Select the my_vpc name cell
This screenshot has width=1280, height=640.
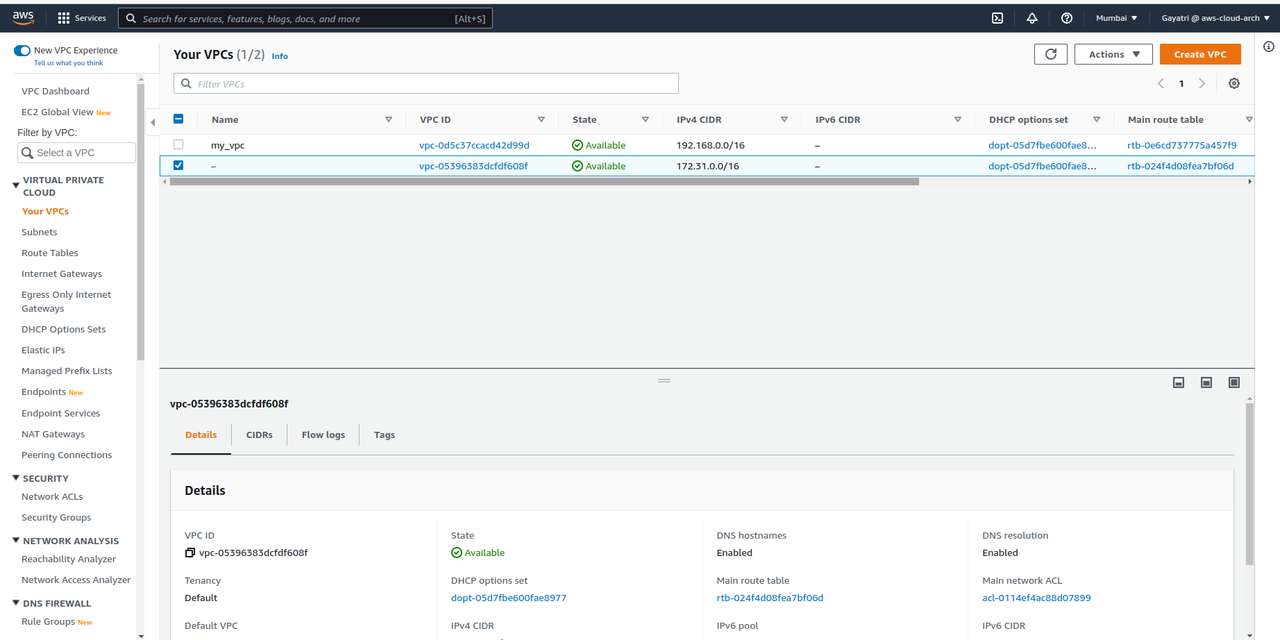pyautogui.click(x=228, y=145)
